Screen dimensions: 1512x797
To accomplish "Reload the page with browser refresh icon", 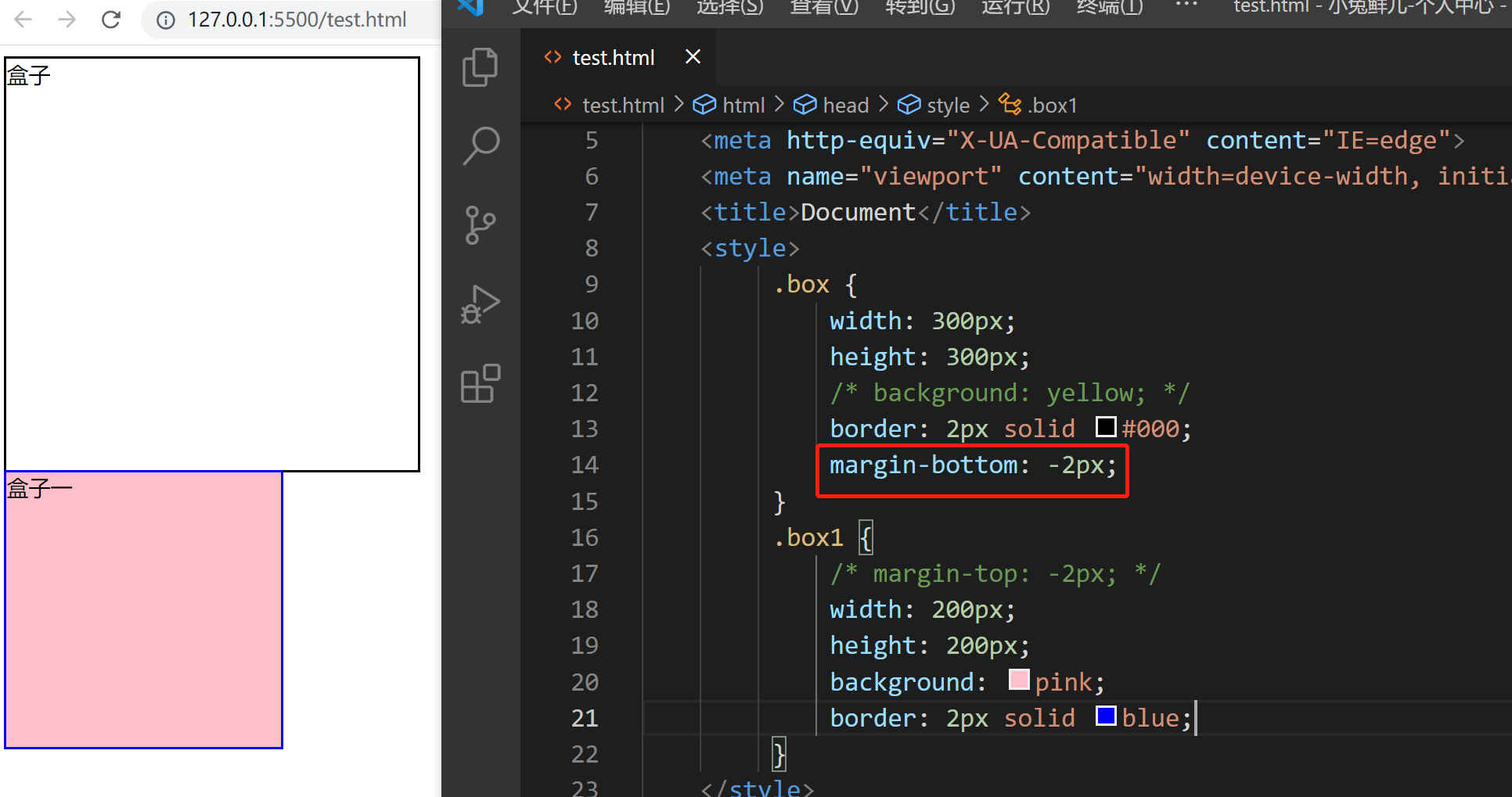I will (x=110, y=20).
